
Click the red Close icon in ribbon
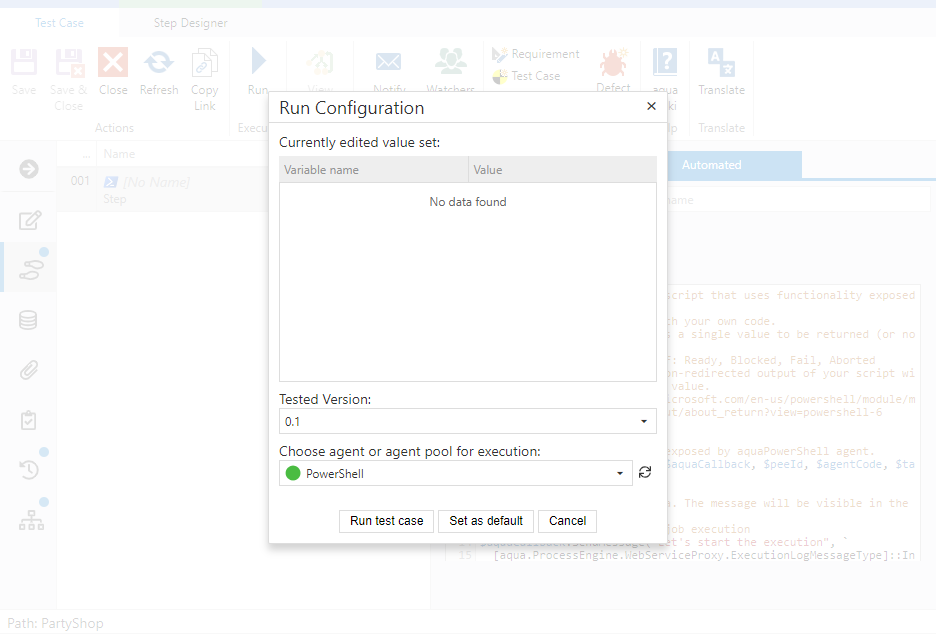(113, 71)
